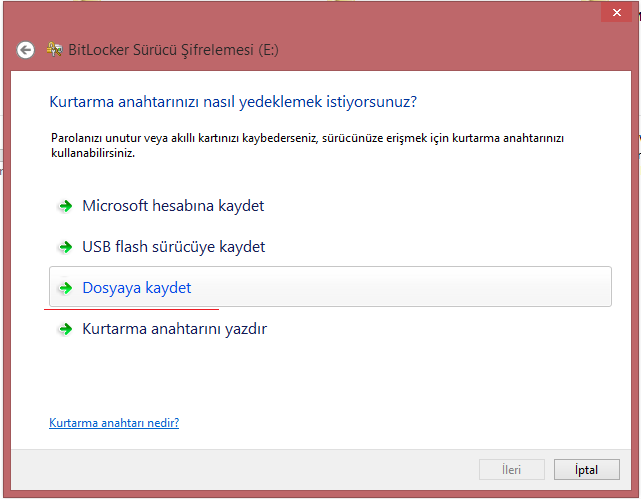Choose Microsoft hesabına kaydet option

click(x=173, y=206)
